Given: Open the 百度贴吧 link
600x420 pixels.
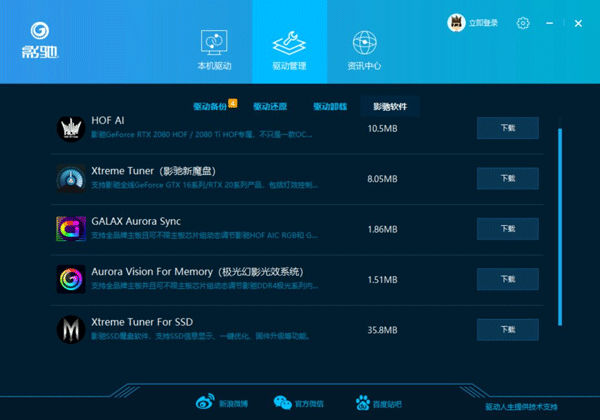Looking at the screenshot, I should click(x=387, y=404).
